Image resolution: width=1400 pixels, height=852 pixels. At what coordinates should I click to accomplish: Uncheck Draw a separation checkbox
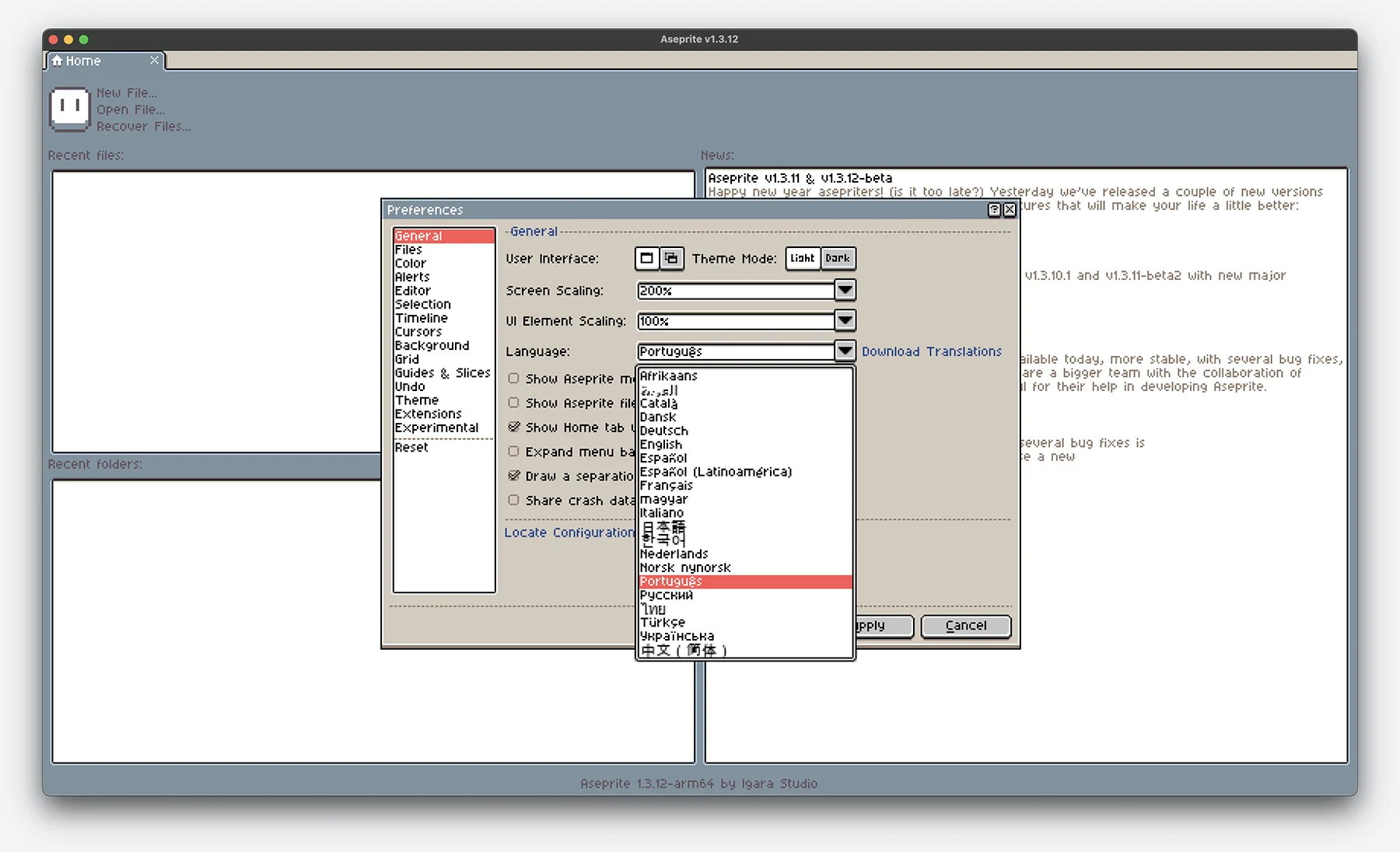pos(513,476)
